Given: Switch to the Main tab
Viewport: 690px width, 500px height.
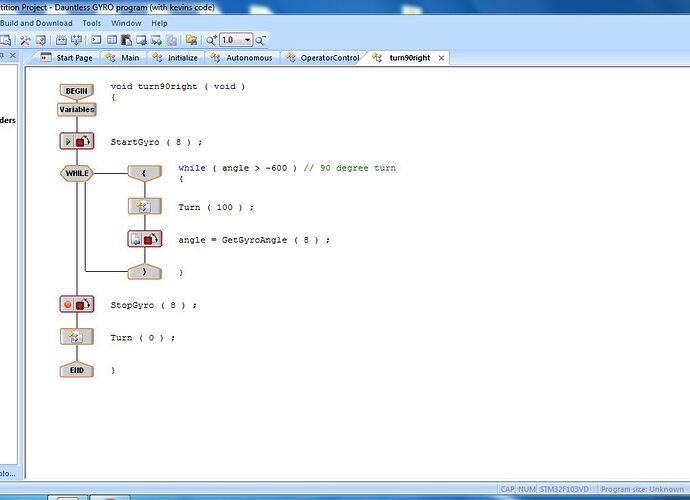Looking at the screenshot, I should [123, 58].
